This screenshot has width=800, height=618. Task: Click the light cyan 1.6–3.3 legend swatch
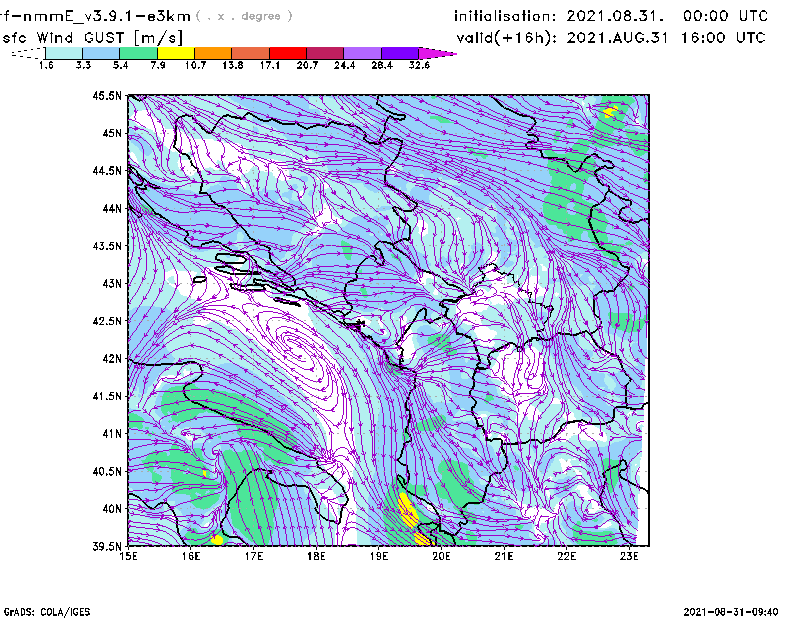(64, 53)
